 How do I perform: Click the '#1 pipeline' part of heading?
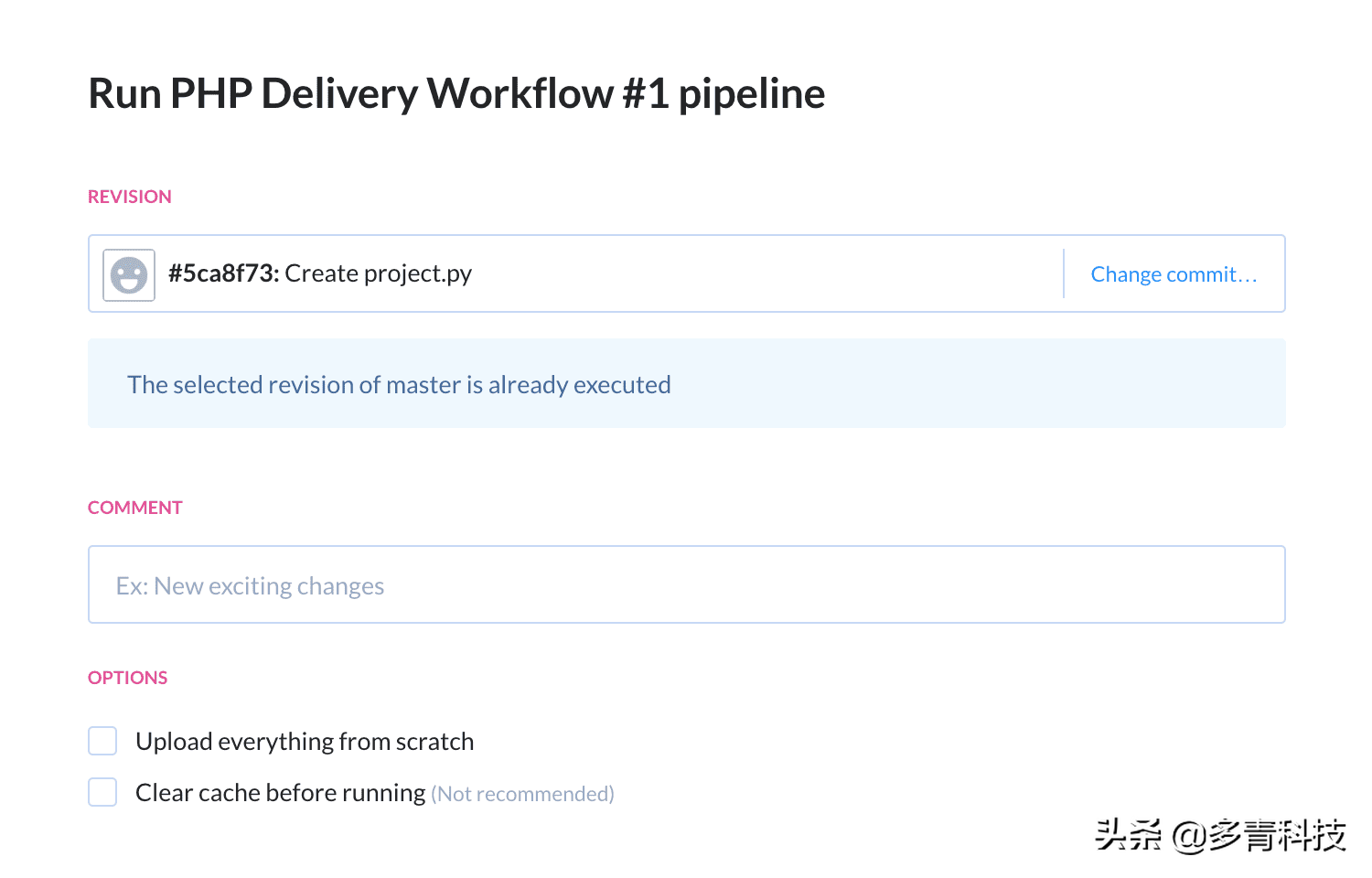[724, 93]
